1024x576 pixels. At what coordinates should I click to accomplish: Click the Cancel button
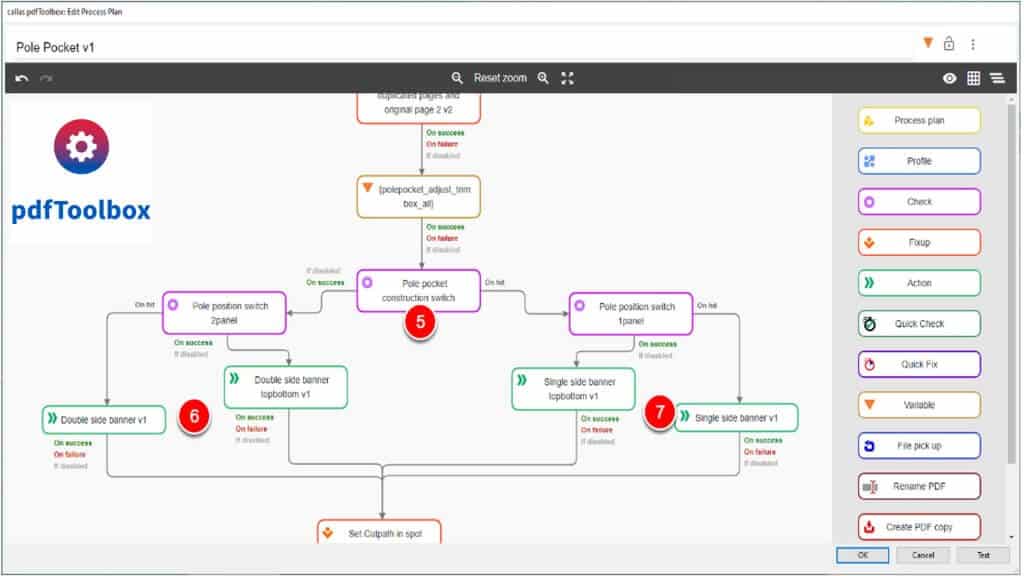(x=923, y=555)
